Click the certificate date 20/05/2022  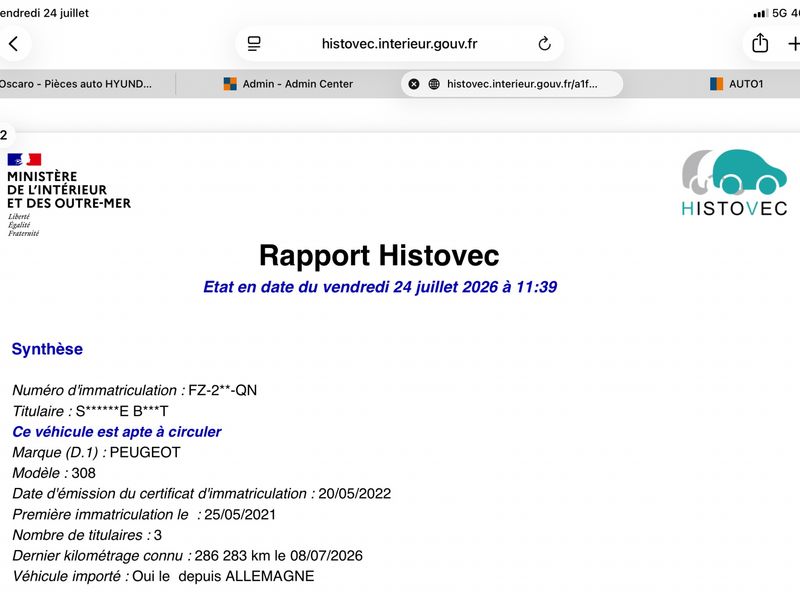(x=355, y=494)
